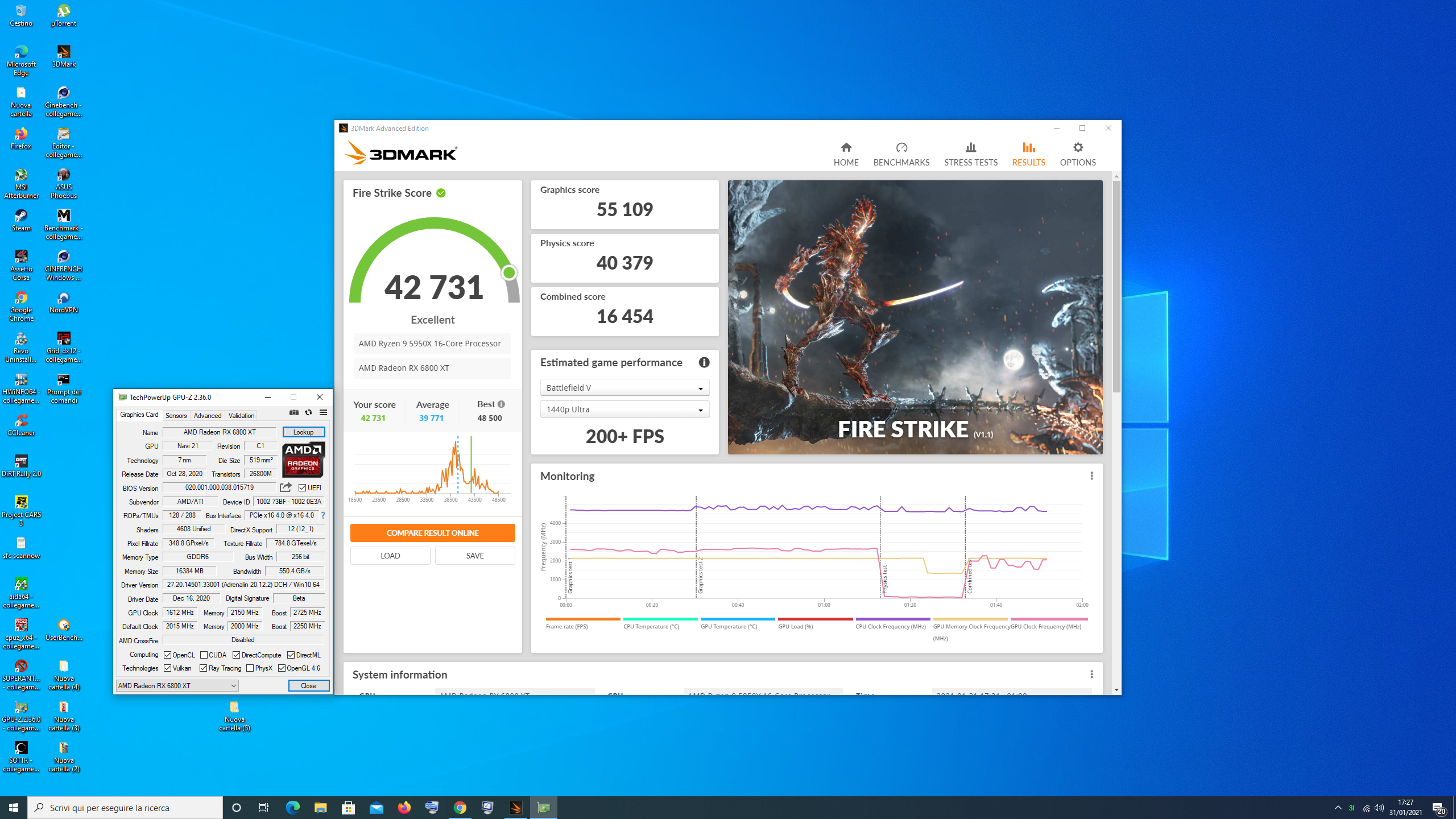Toggle the CUDA checkbox
The width and height of the screenshot is (1456, 819).
204,655
